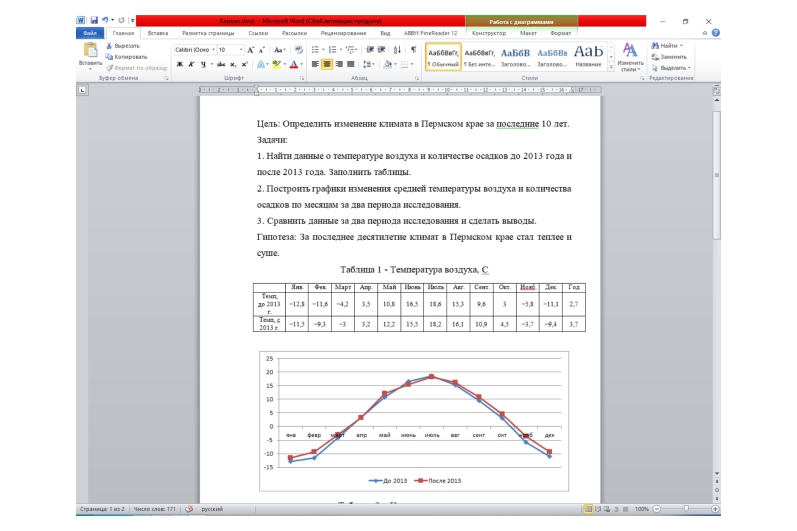Align text left
797x531 pixels.
(315, 65)
